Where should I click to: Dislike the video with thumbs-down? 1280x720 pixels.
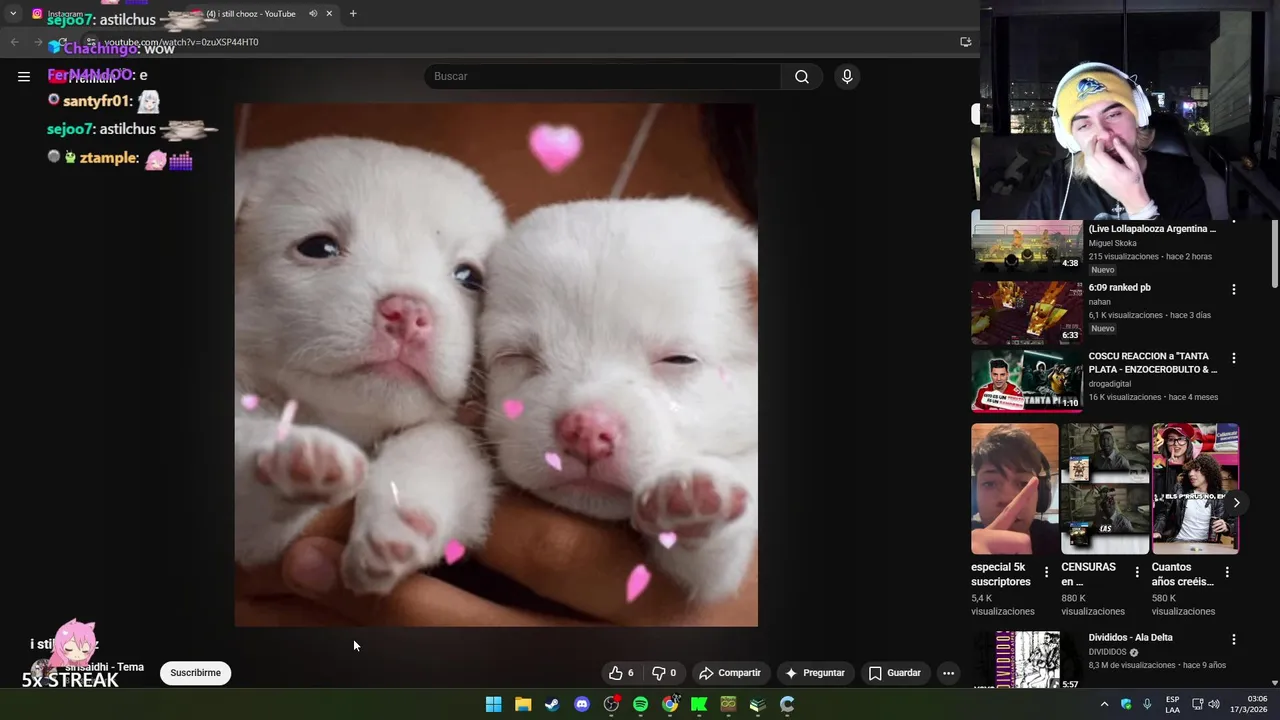664,673
